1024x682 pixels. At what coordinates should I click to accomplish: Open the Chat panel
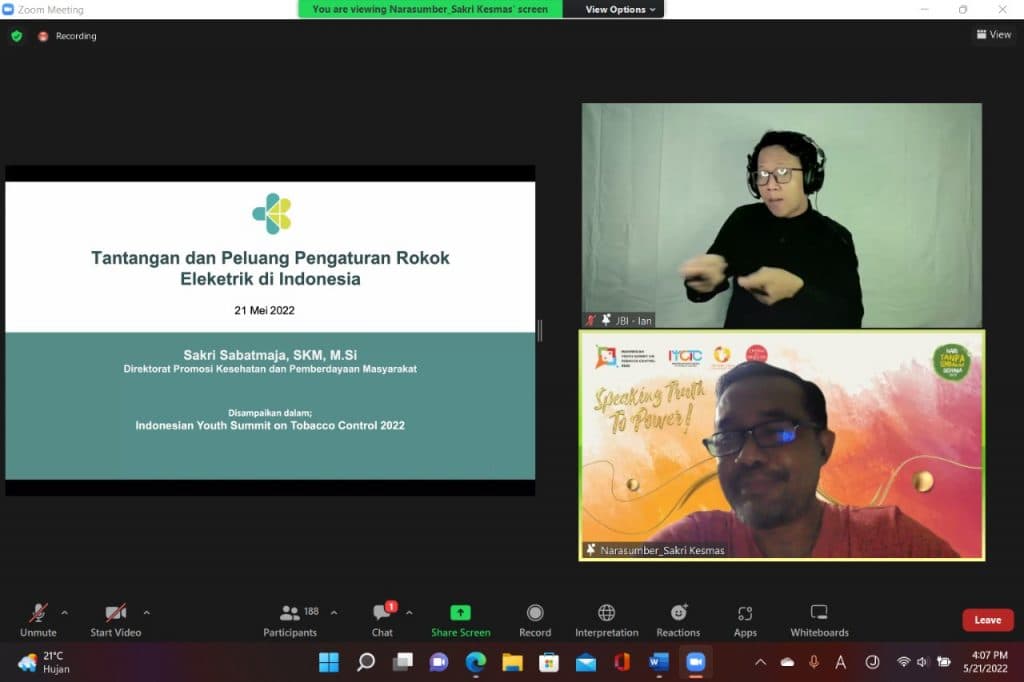[383, 620]
